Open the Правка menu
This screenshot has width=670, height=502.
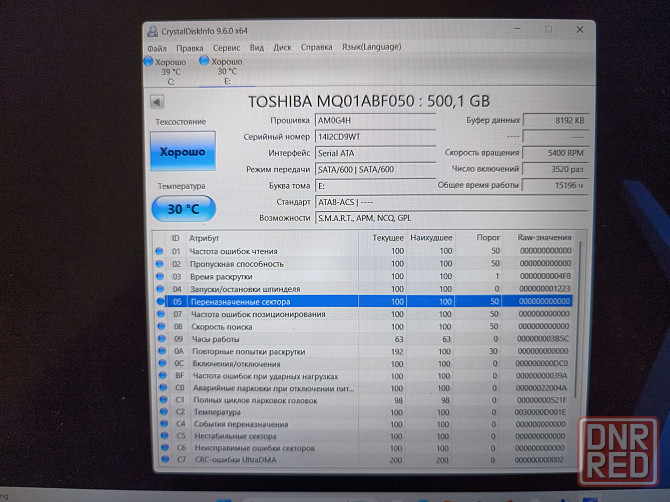190,48
